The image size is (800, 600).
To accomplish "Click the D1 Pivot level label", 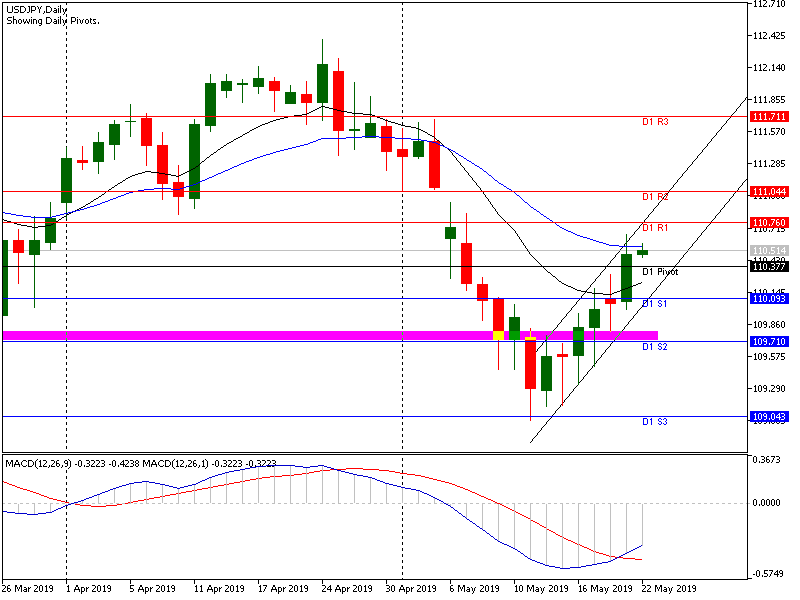I will click(x=660, y=272).
